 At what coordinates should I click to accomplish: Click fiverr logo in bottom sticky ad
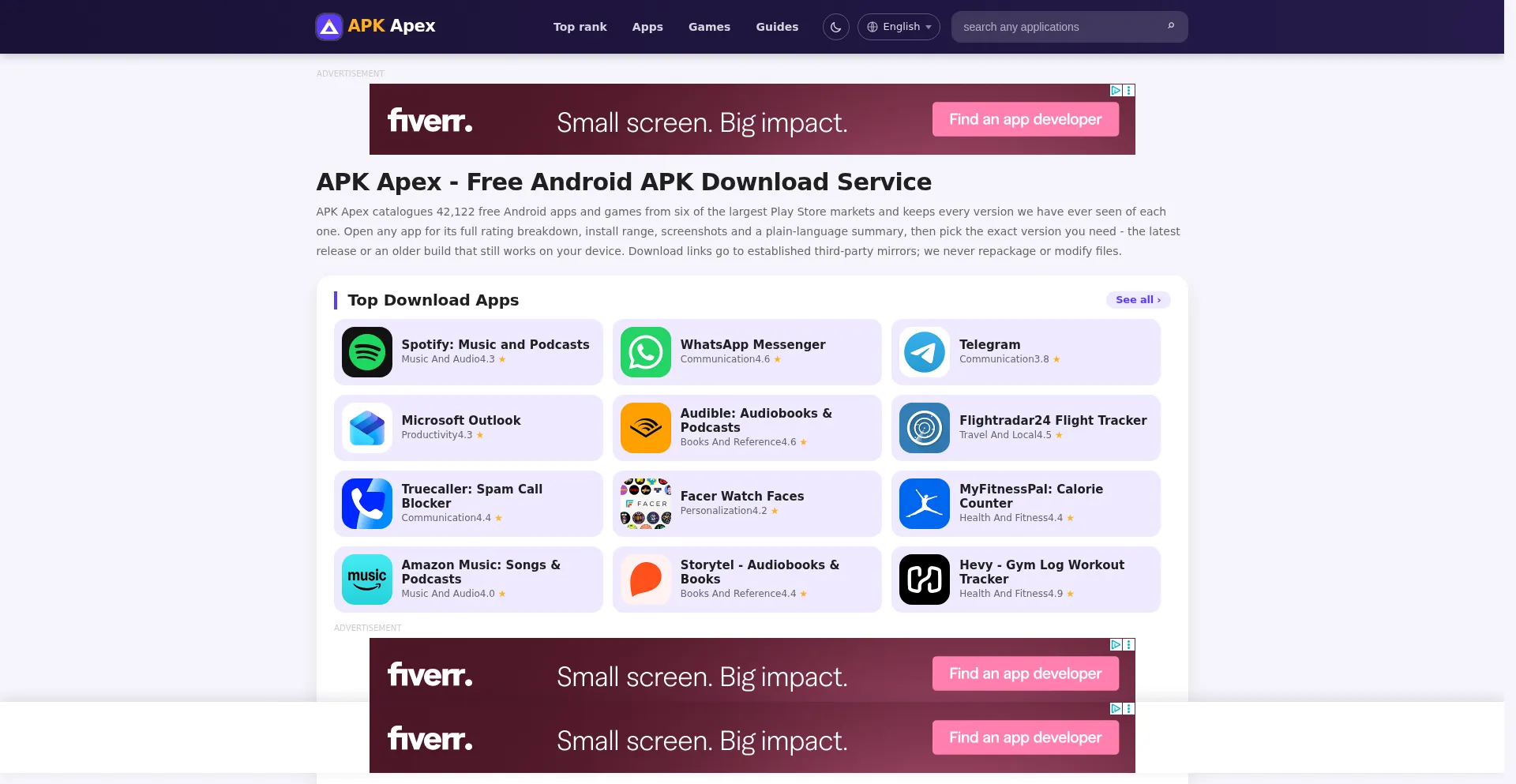[x=430, y=738]
